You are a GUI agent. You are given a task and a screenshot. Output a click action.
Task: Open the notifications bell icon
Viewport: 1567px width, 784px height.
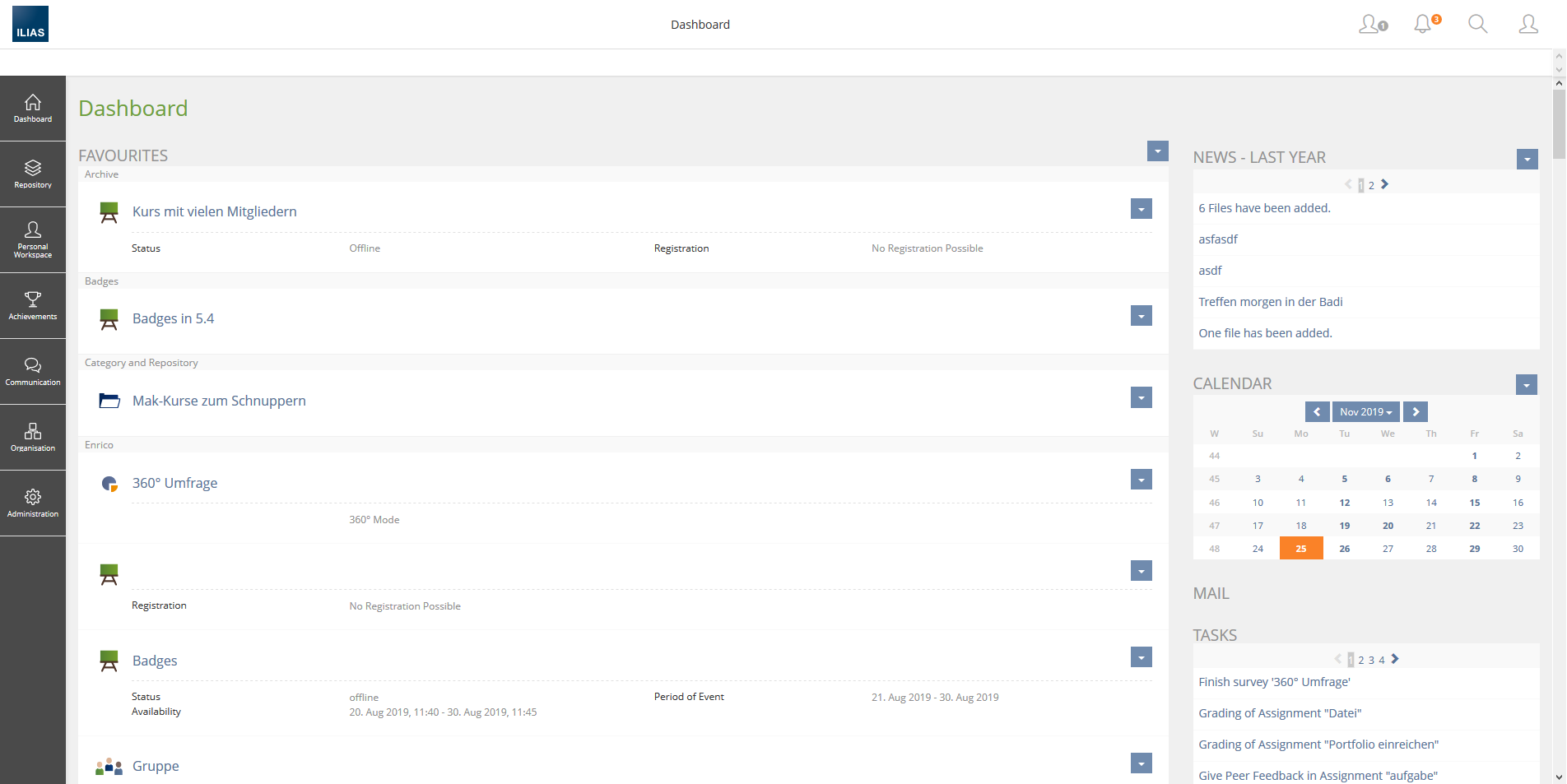point(1423,24)
